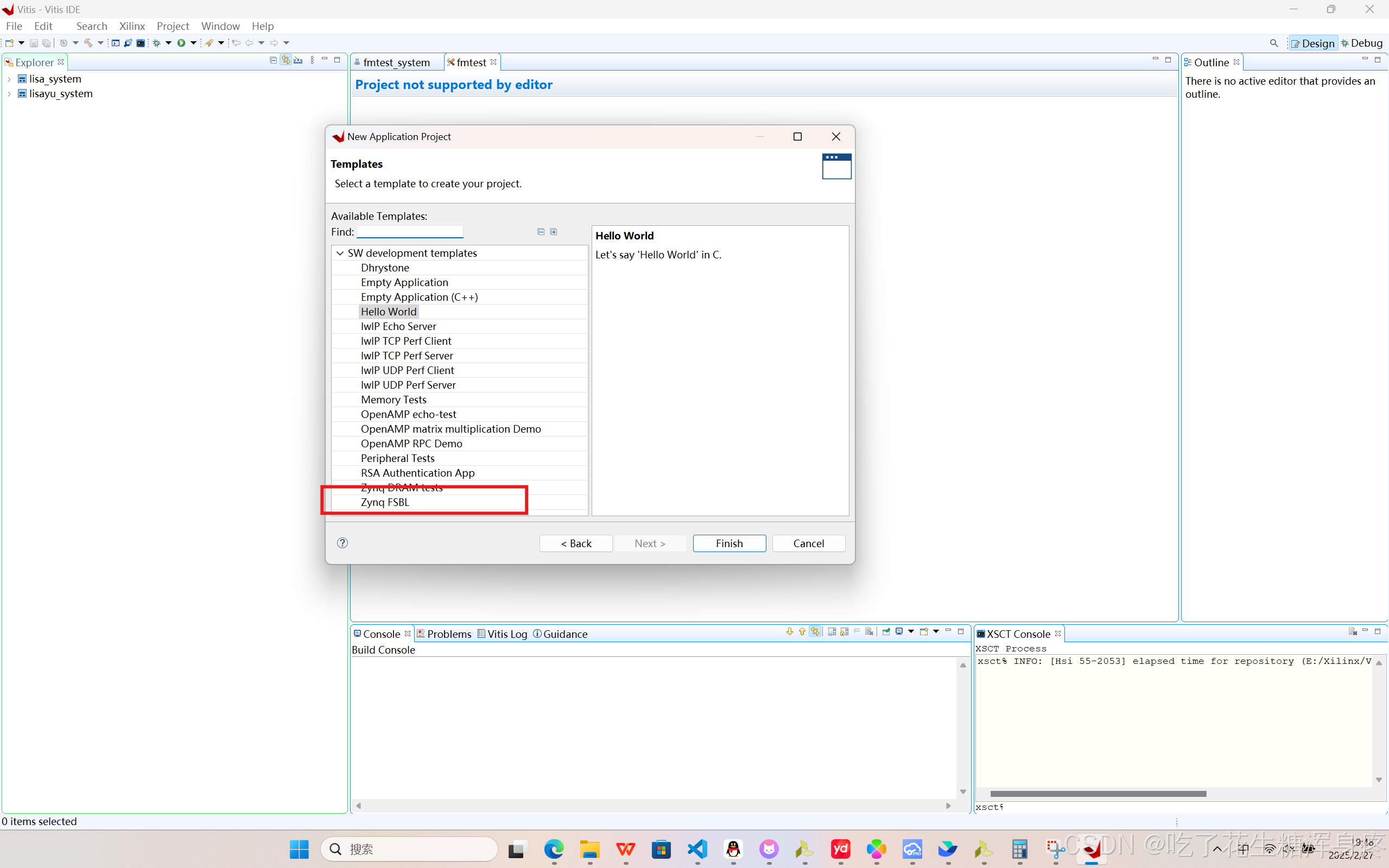The image size is (1389, 868).
Task: Click the Clear icon in XSCT Console
Action: (1352, 631)
